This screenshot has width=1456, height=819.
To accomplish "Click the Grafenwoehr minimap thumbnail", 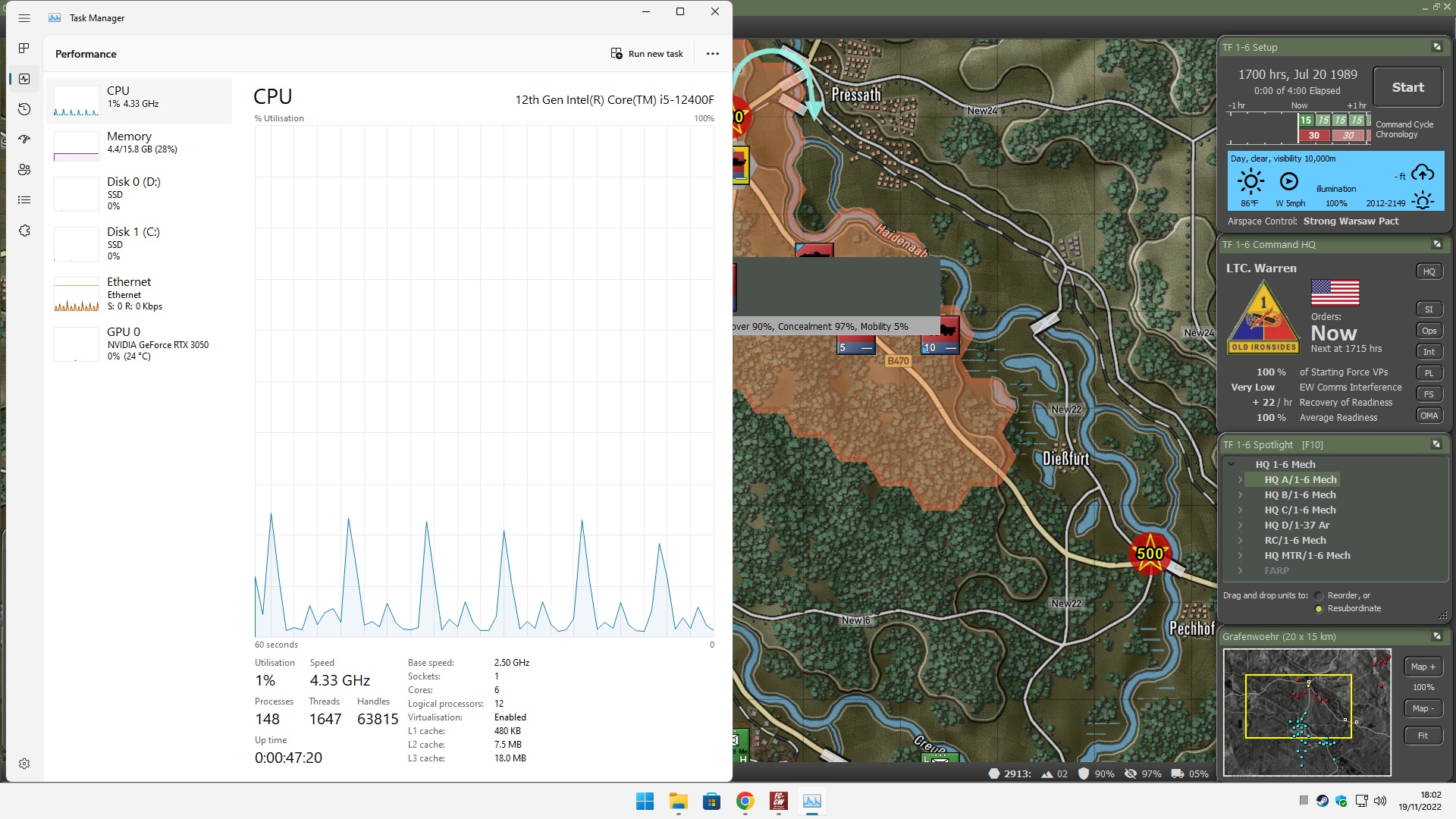I will coord(1307,711).
